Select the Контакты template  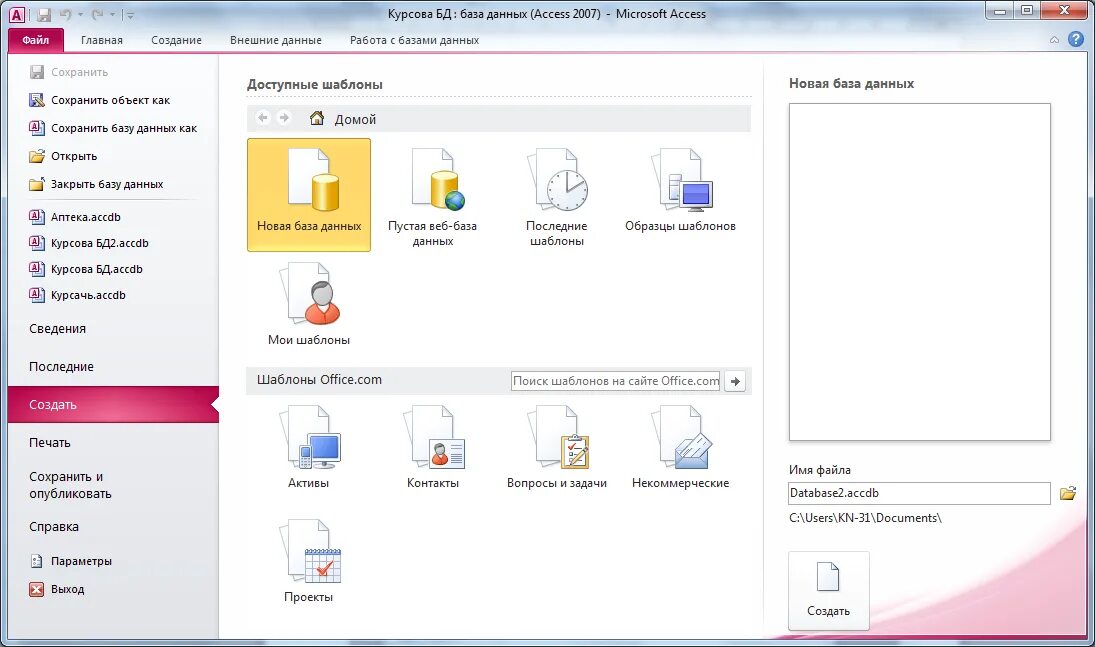click(x=433, y=447)
